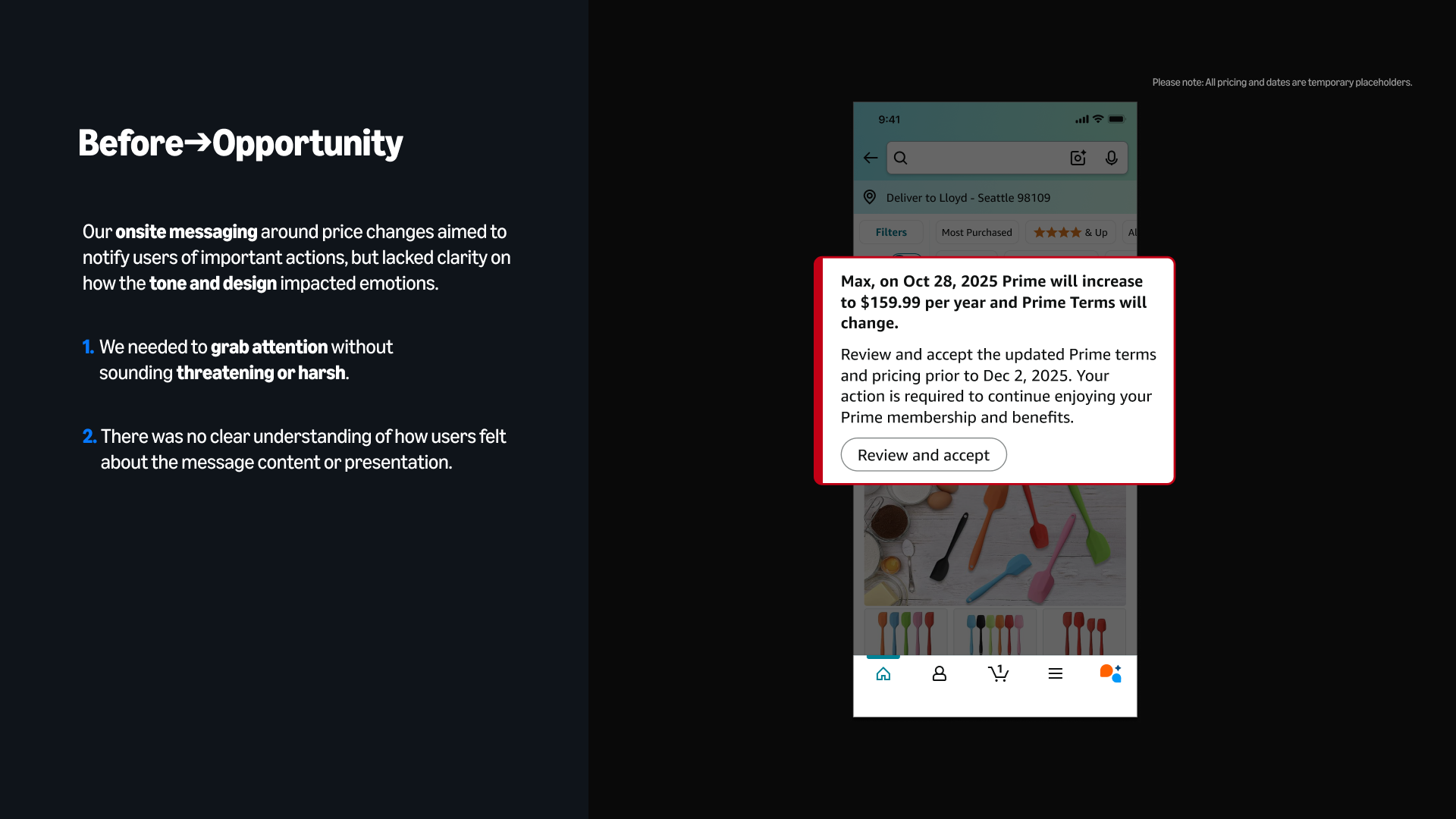Click the Prime price increase headline text

pyautogui.click(x=993, y=302)
